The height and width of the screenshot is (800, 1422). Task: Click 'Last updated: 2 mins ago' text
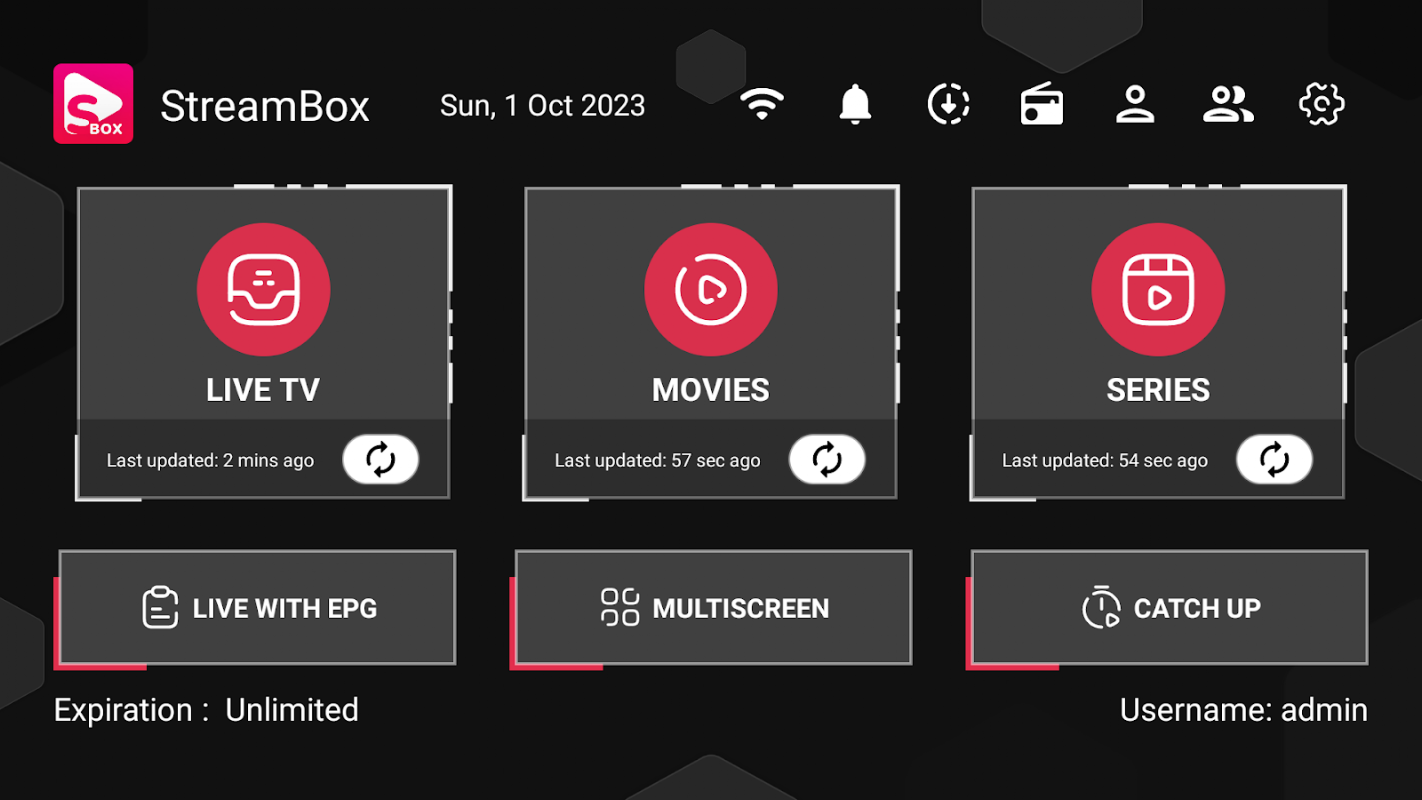coord(210,461)
